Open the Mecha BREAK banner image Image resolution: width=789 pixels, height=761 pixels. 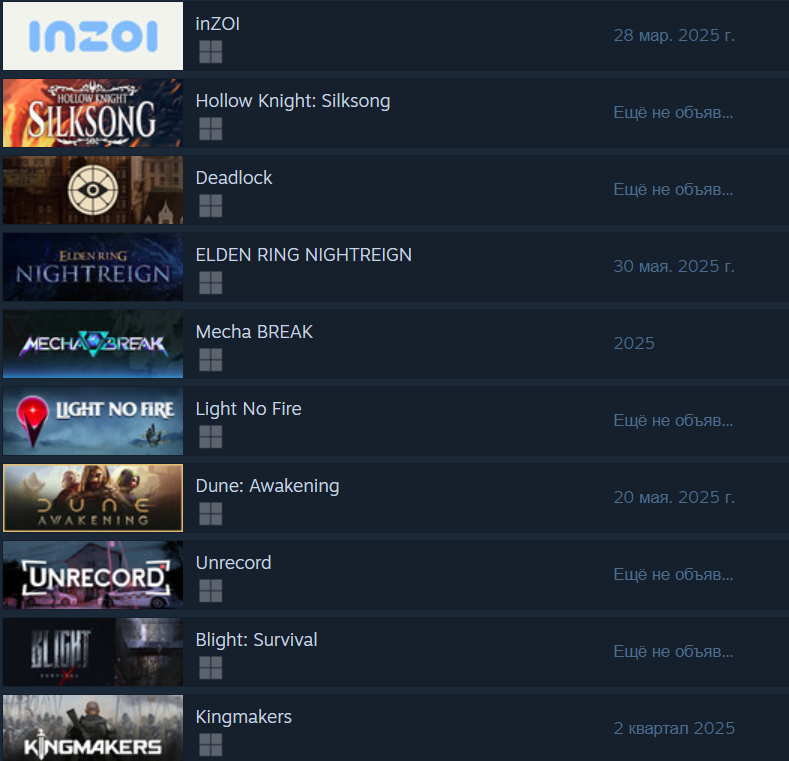pos(93,344)
